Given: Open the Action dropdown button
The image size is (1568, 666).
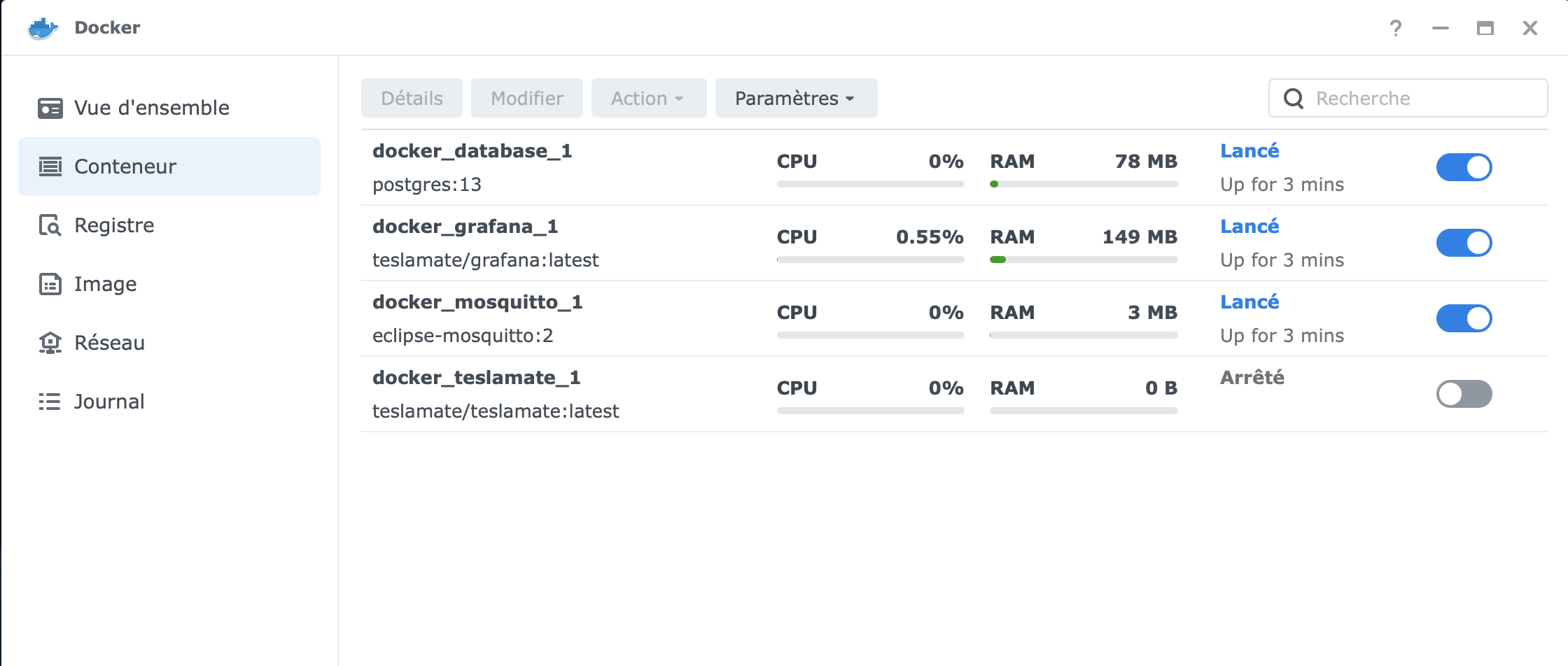Looking at the screenshot, I should point(648,98).
